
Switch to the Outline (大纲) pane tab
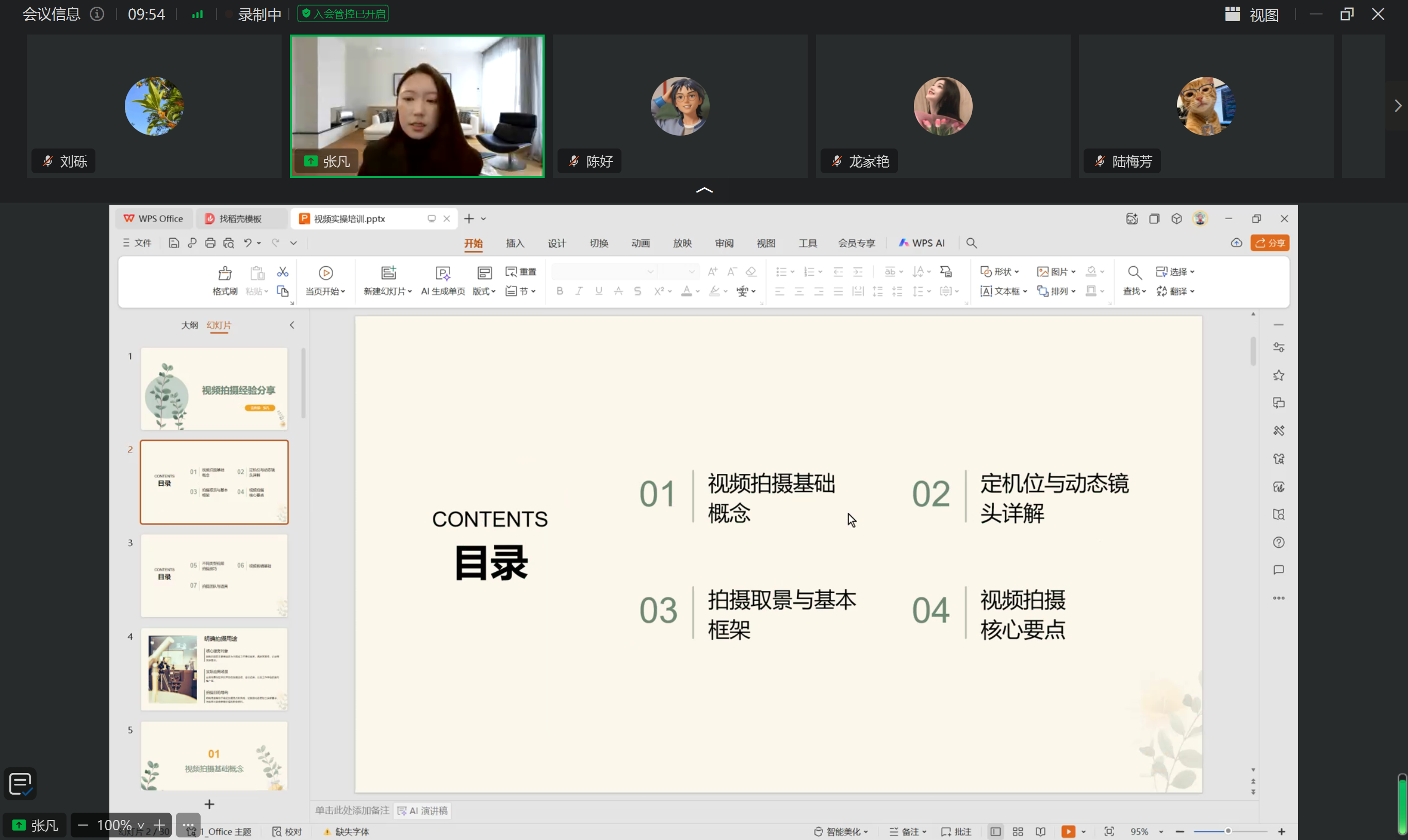[190, 325]
